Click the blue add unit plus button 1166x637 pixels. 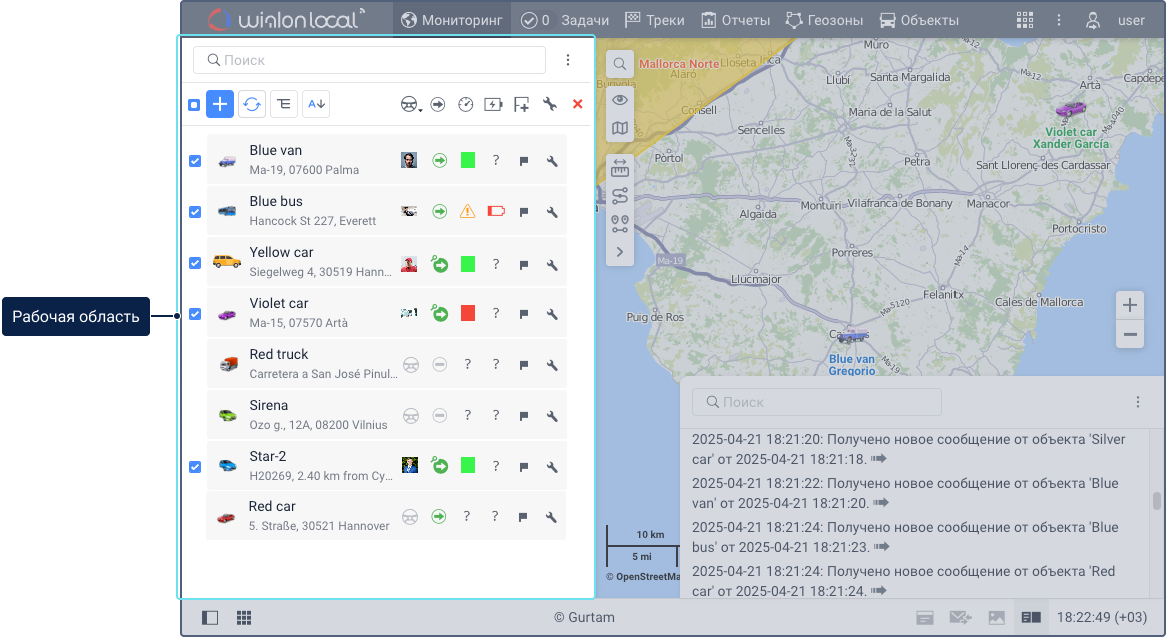[220, 104]
